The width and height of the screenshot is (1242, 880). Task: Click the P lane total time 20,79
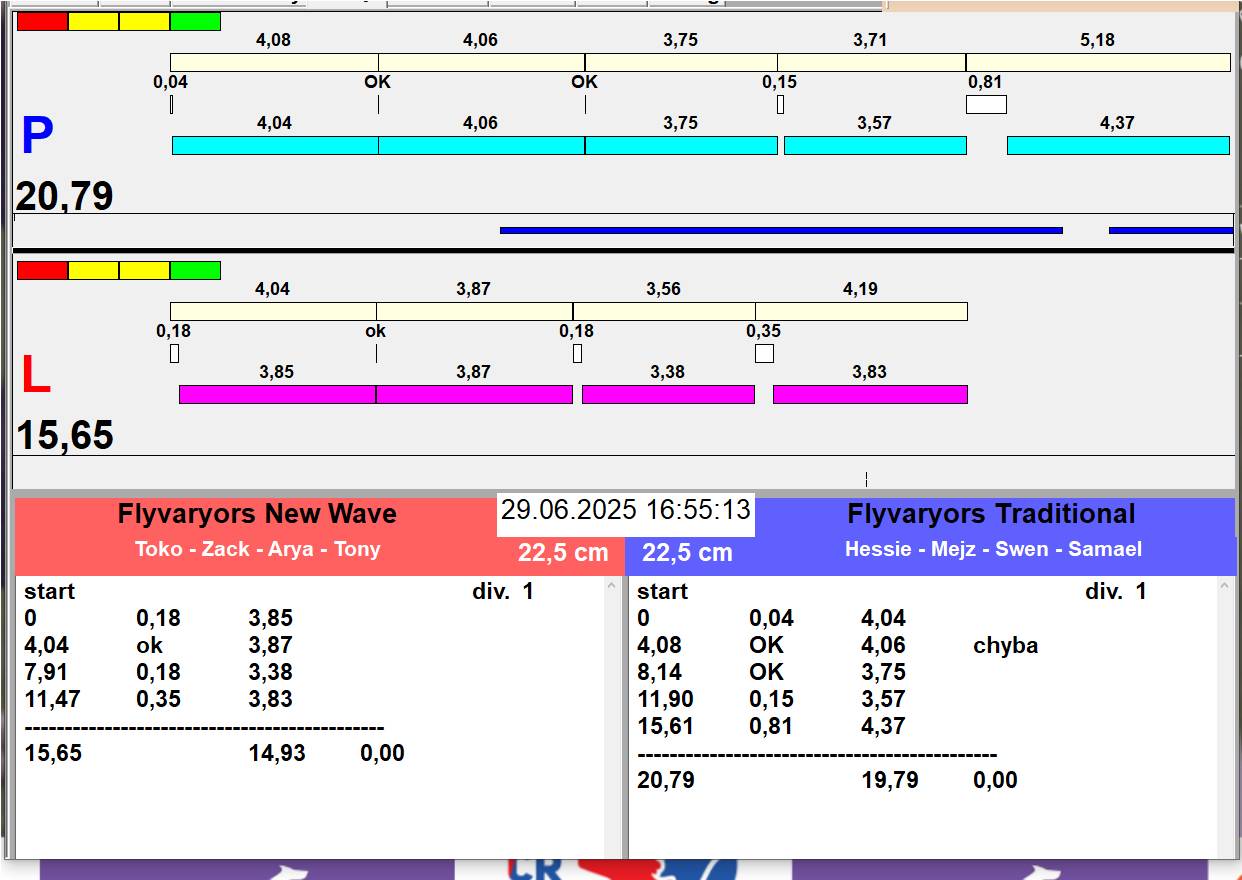(64, 196)
